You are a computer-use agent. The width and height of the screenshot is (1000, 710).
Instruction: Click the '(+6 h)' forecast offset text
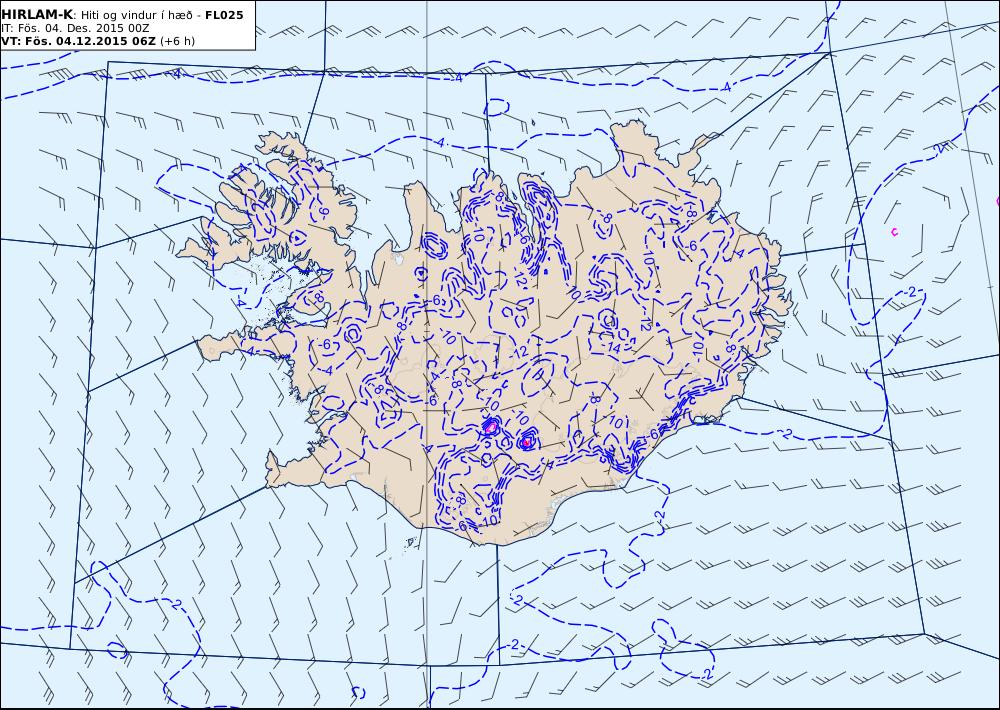point(177,41)
